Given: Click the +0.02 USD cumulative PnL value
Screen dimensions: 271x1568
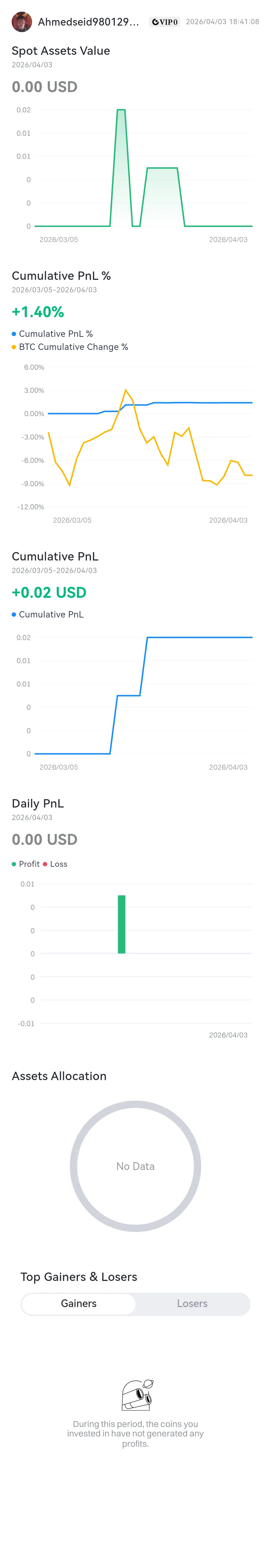Looking at the screenshot, I should click(49, 592).
